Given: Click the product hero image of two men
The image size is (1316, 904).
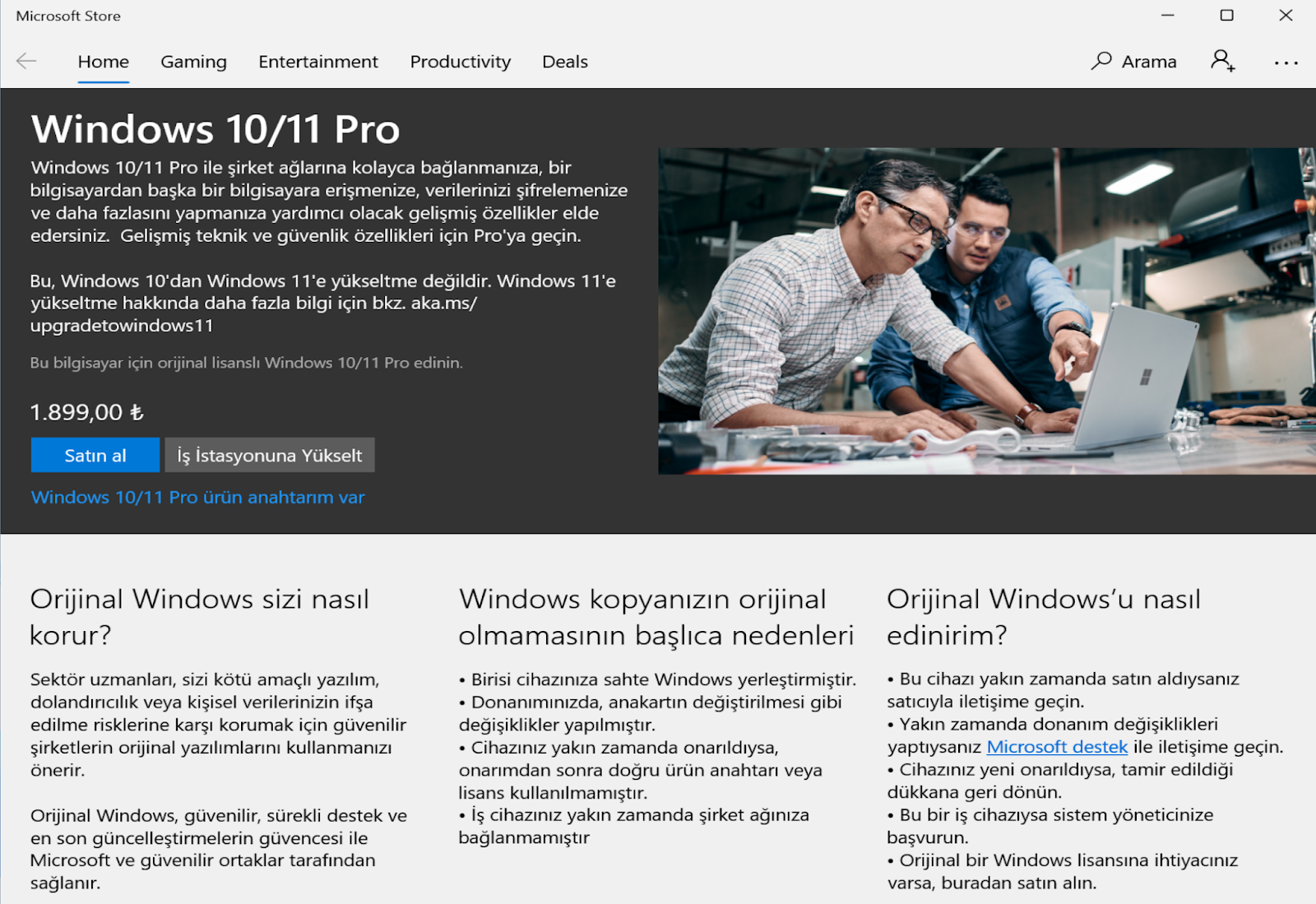Looking at the screenshot, I should [x=986, y=311].
